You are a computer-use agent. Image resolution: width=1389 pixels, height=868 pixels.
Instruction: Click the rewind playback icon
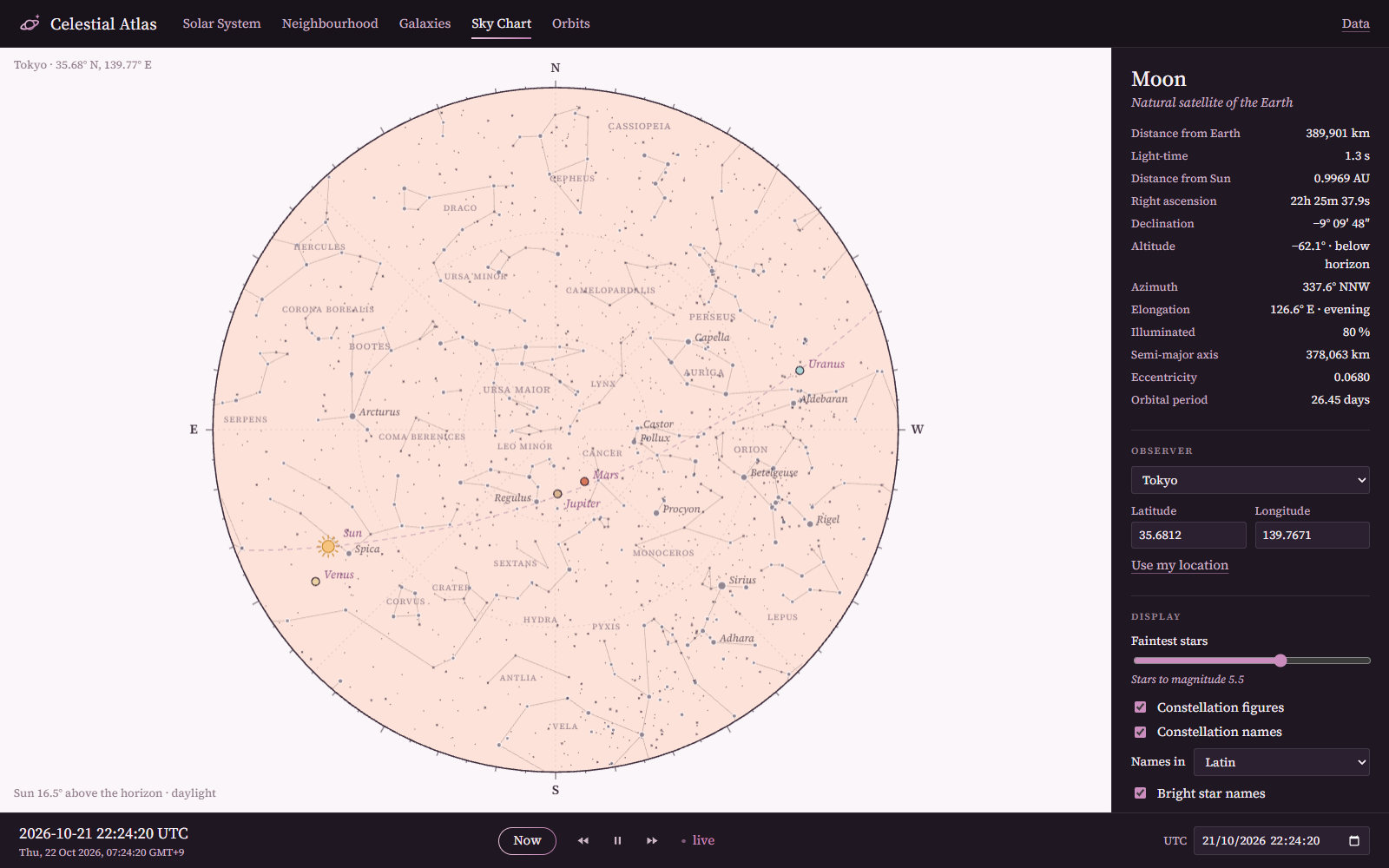coord(583,840)
